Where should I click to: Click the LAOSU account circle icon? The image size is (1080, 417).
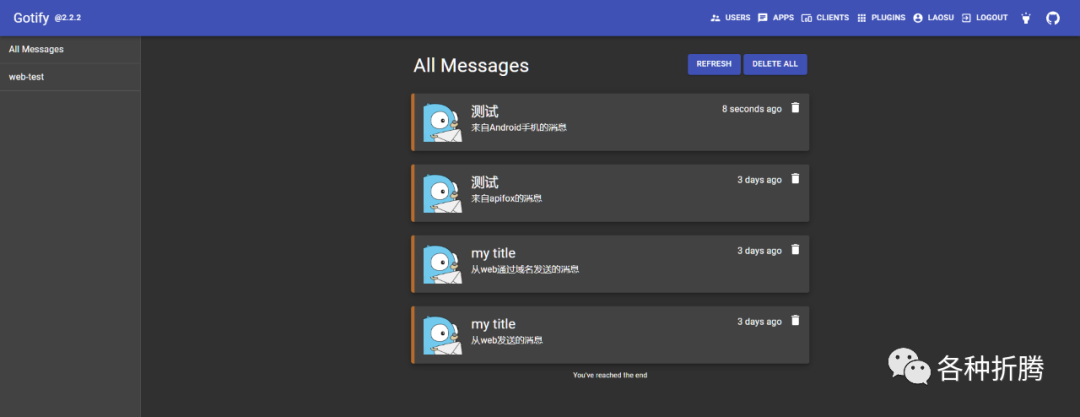pos(917,18)
